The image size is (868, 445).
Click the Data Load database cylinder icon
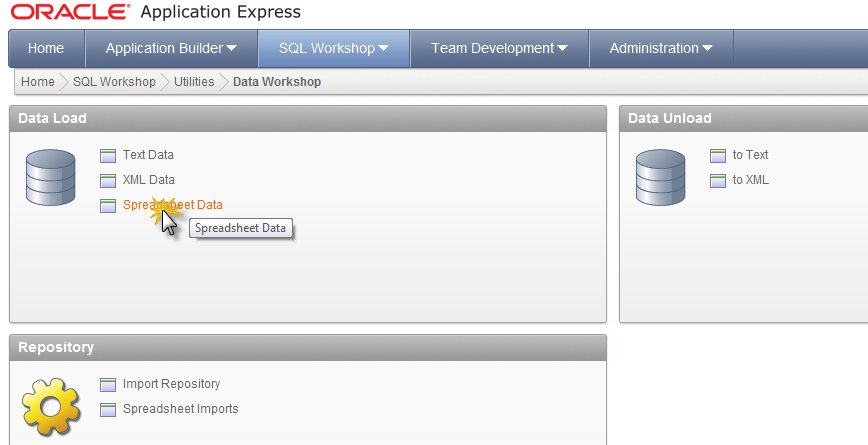(x=50, y=177)
